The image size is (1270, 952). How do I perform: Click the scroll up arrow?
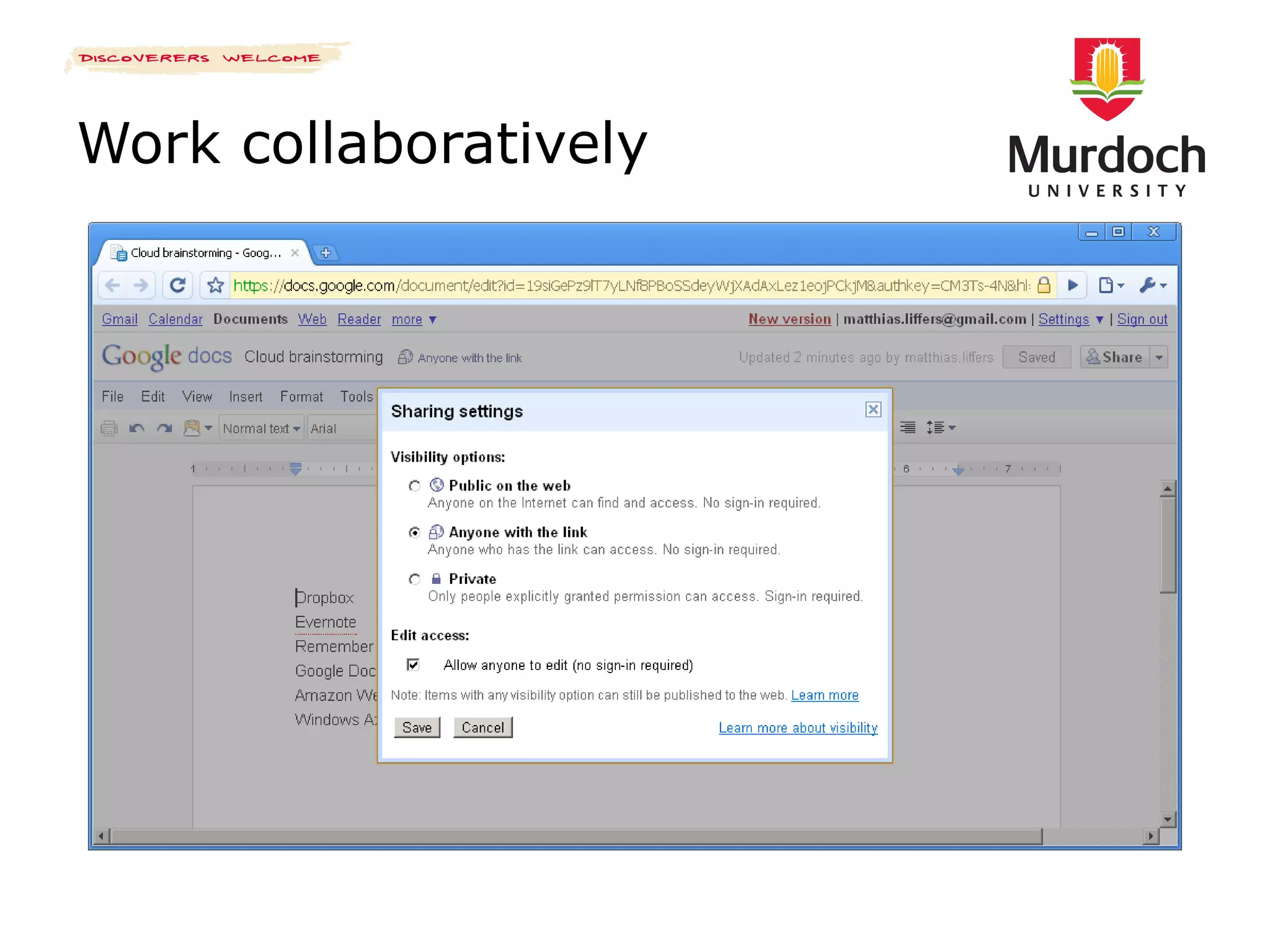coord(1168,489)
